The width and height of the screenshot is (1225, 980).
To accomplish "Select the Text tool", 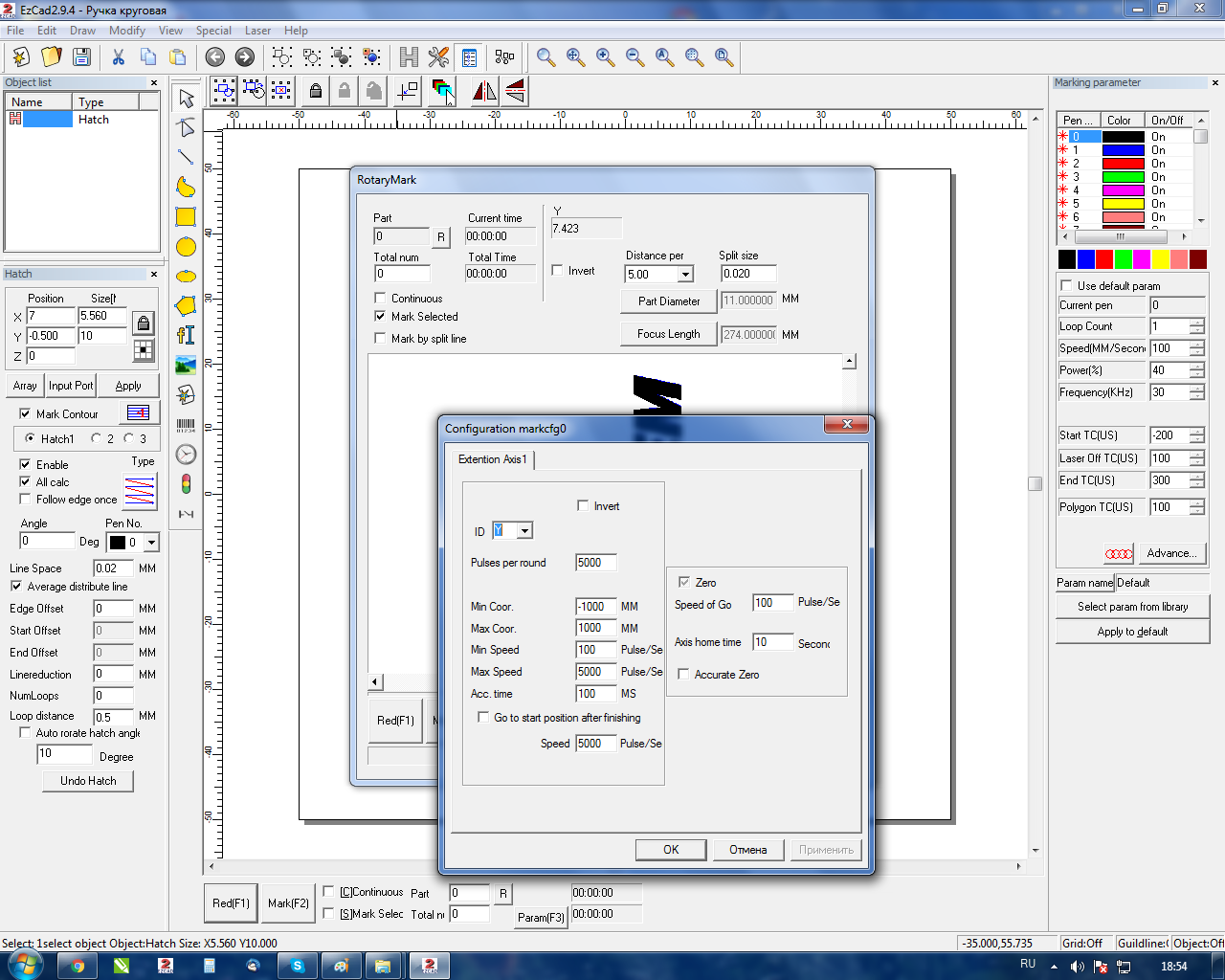I will click(x=187, y=335).
